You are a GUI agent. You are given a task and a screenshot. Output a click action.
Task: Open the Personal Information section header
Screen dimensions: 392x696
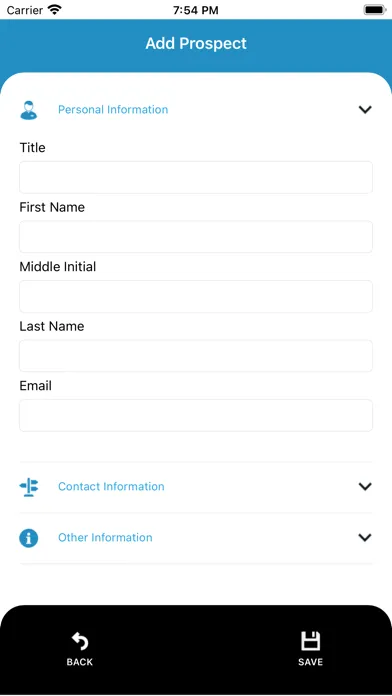[113, 110]
